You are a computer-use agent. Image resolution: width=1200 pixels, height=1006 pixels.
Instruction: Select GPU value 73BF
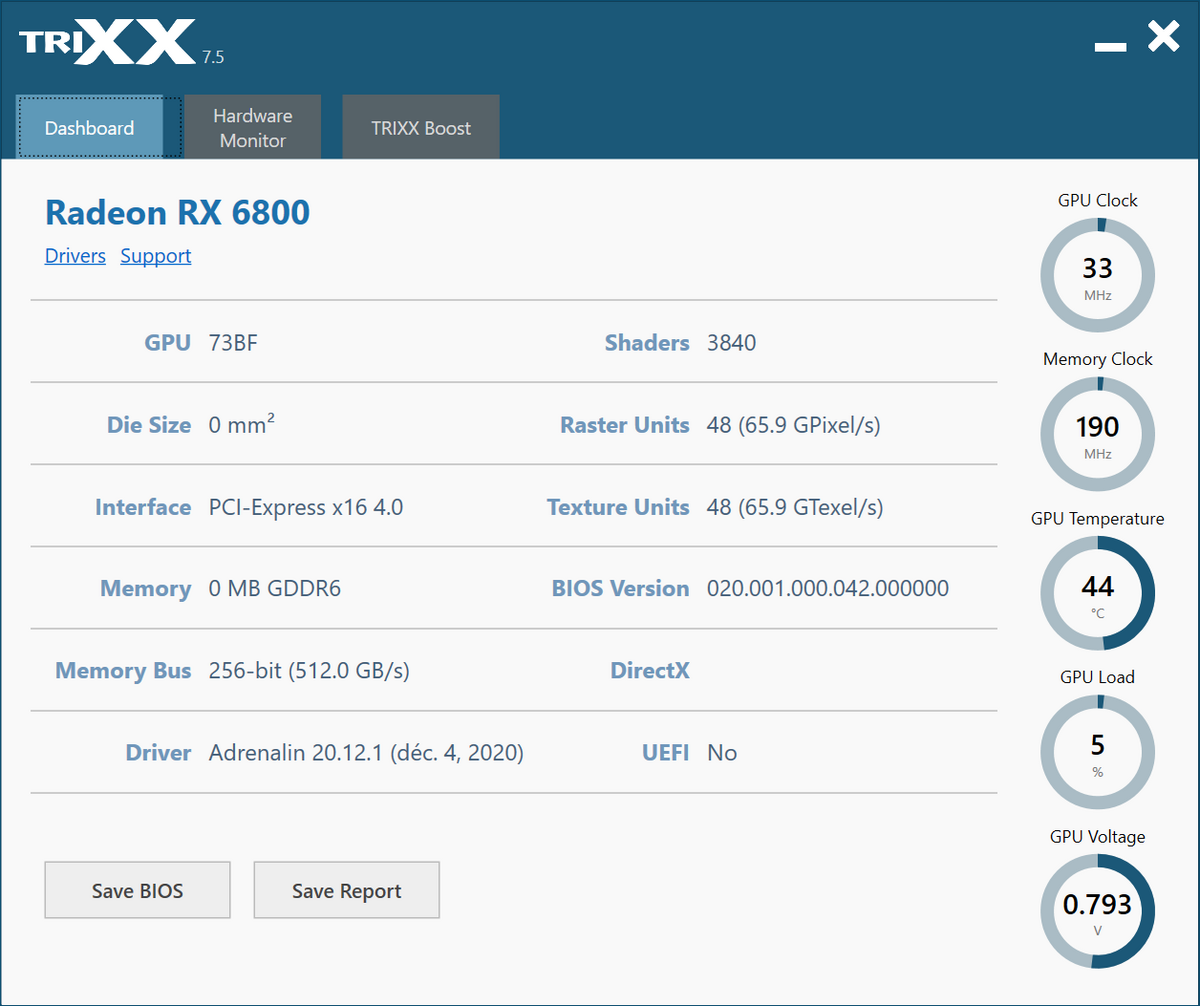[x=234, y=343]
